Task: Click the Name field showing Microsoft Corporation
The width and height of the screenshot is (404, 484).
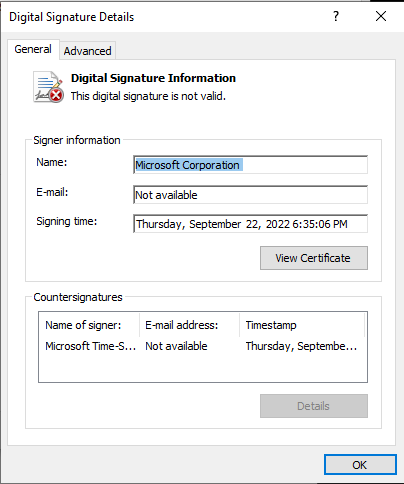Action: (250, 165)
